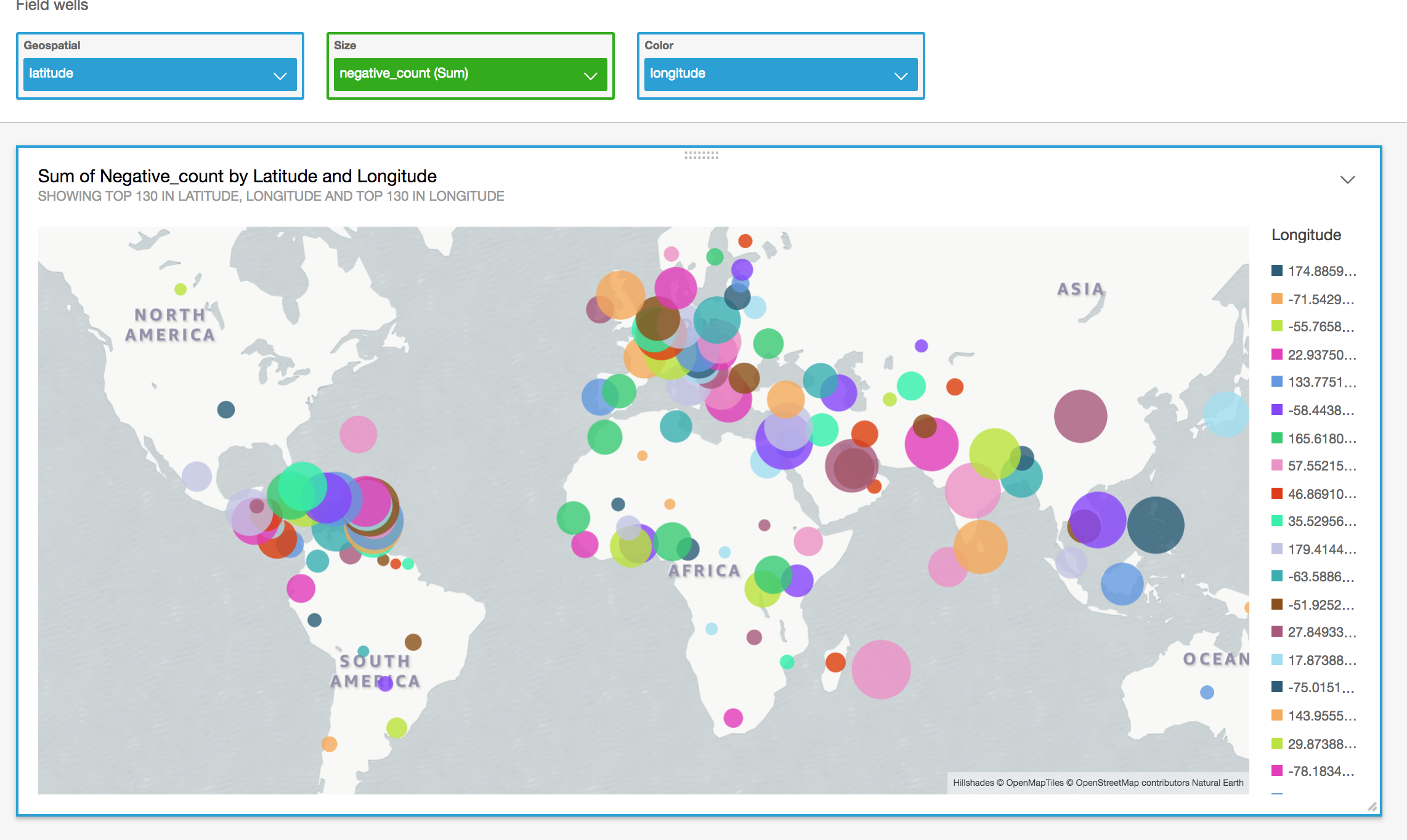Click the resize handle at the visual's corner
Image resolution: width=1407 pixels, height=840 pixels.
click(x=1372, y=807)
